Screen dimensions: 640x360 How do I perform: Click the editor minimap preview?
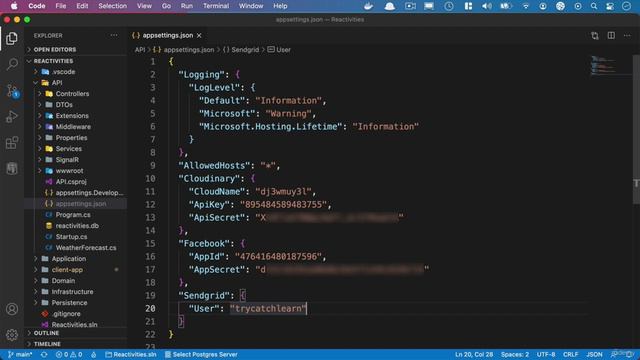click(x=604, y=65)
